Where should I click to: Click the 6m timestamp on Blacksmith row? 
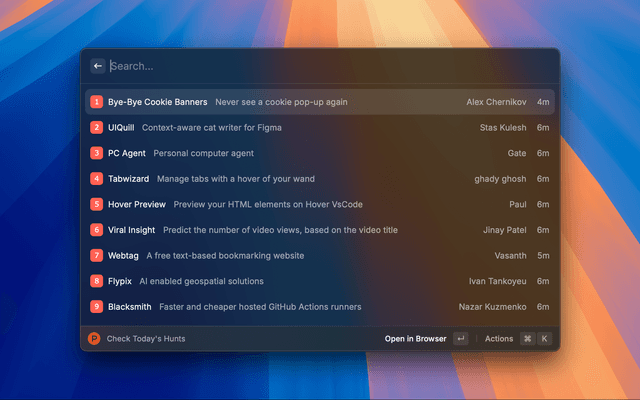[x=543, y=307]
